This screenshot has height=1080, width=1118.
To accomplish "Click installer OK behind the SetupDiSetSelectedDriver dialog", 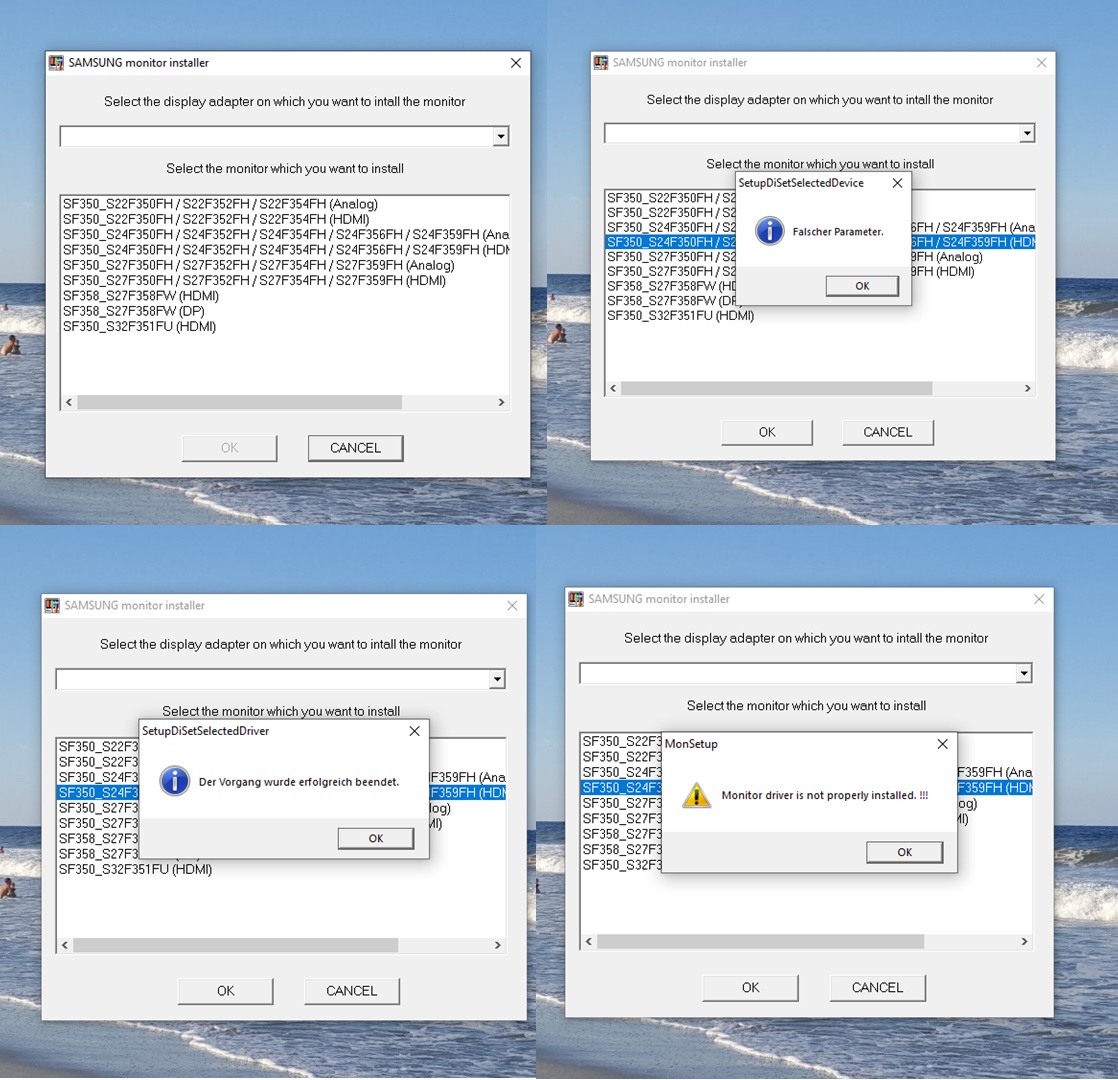I will click(x=225, y=991).
